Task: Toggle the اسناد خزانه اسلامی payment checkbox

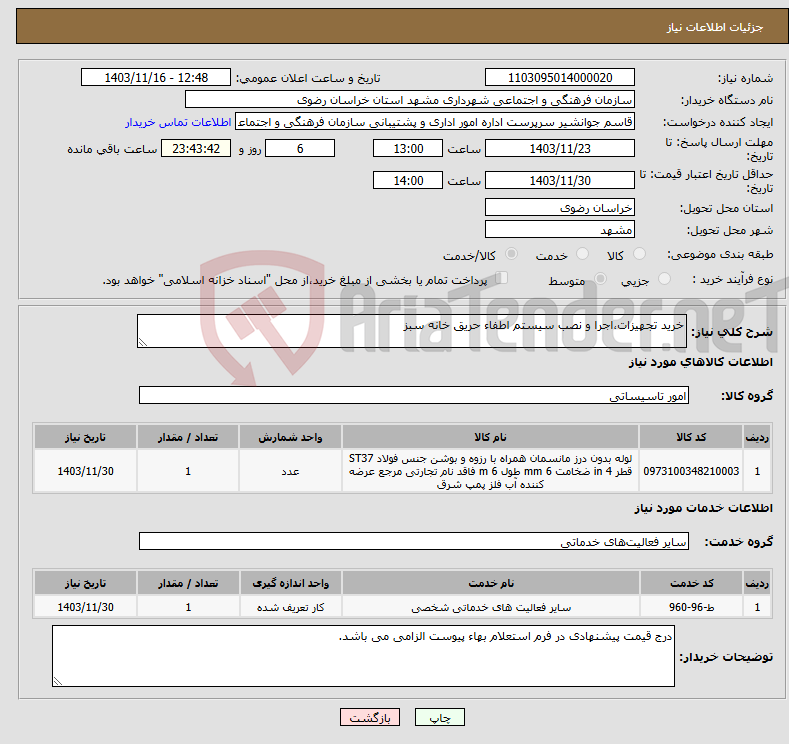Action: [501, 278]
